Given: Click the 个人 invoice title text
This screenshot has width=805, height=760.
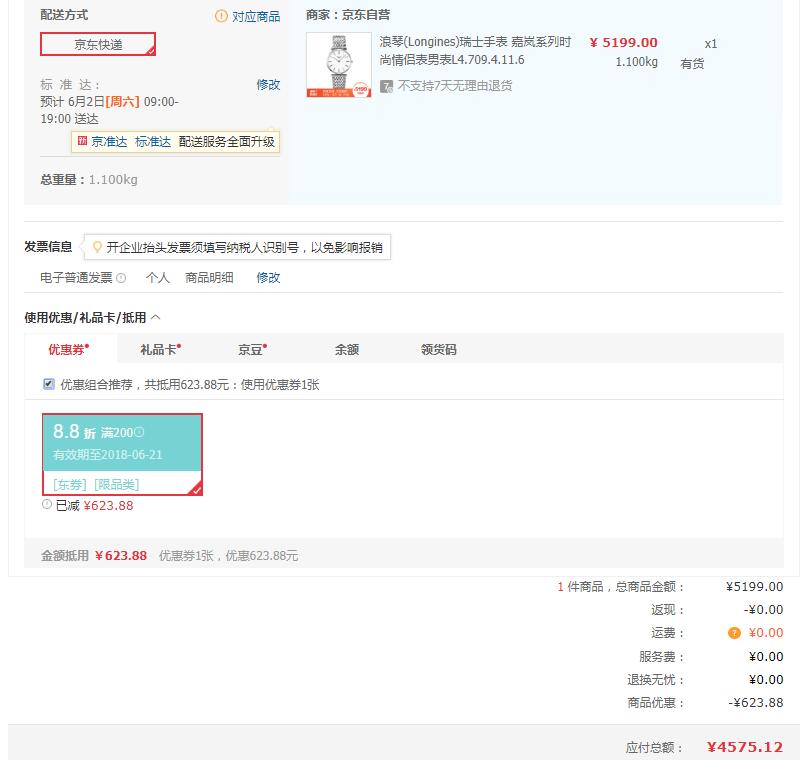Looking at the screenshot, I should (157, 278).
